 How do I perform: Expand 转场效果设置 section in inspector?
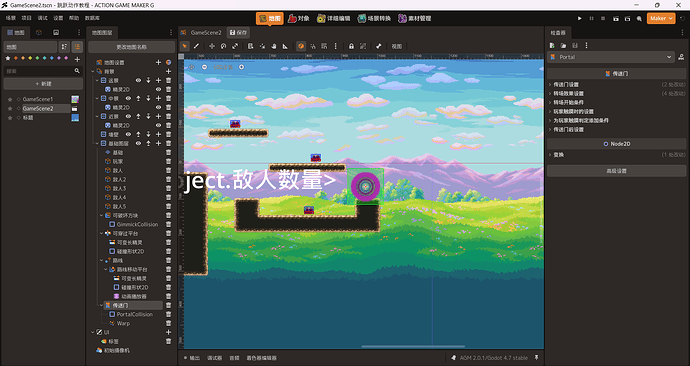(566, 93)
